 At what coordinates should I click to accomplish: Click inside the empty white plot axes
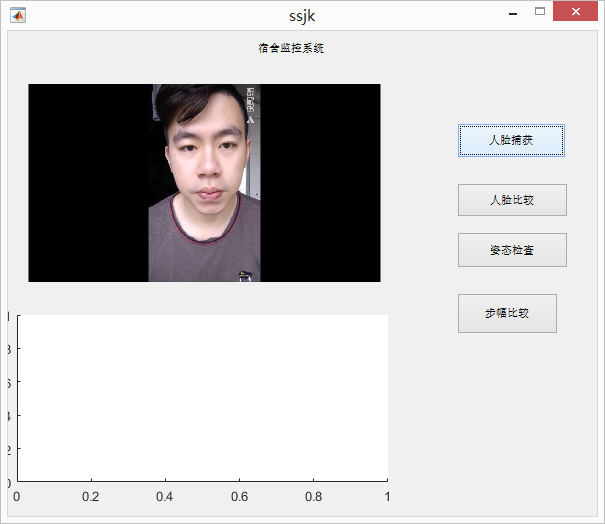pyautogui.click(x=202, y=398)
